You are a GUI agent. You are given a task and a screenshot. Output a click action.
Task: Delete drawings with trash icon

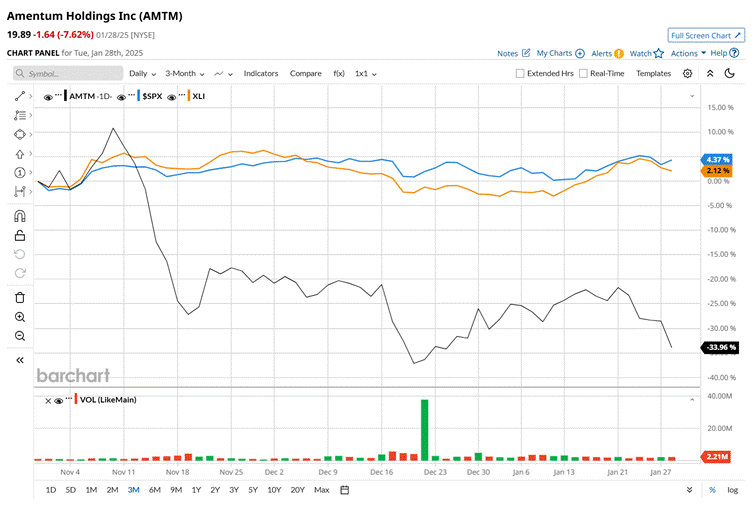coord(20,297)
